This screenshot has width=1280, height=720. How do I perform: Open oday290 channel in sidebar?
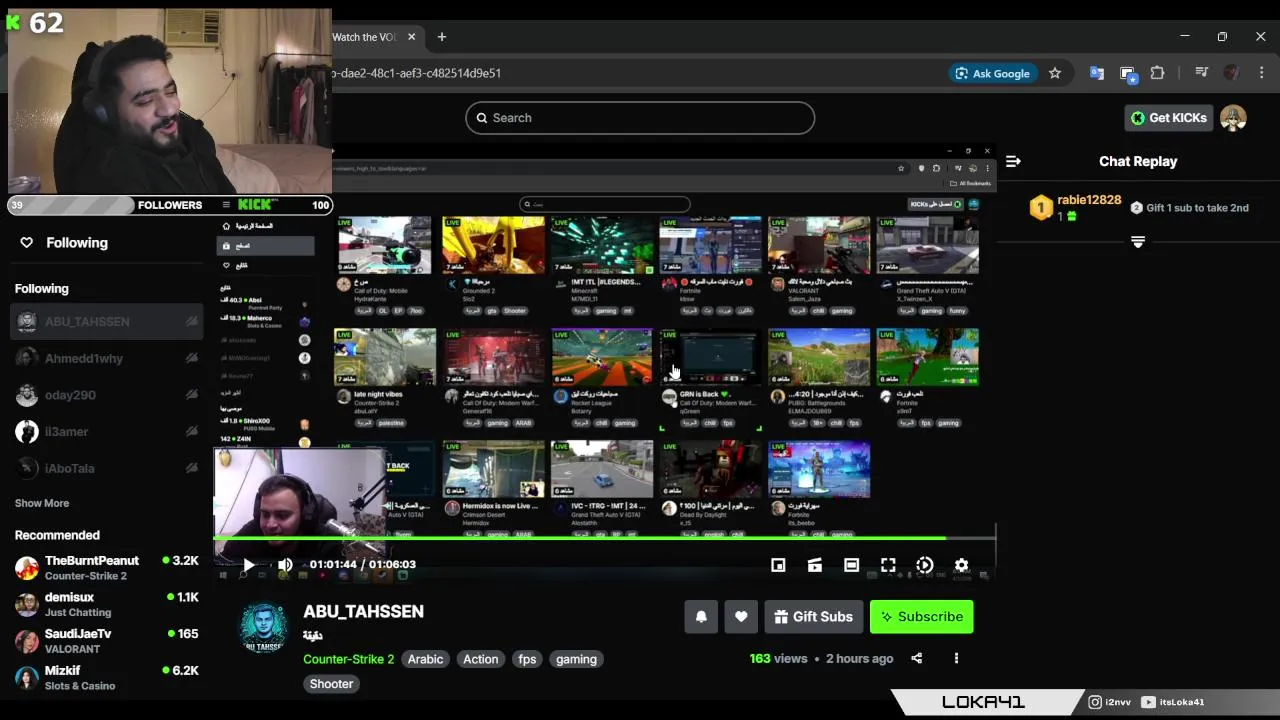point(107,395)
